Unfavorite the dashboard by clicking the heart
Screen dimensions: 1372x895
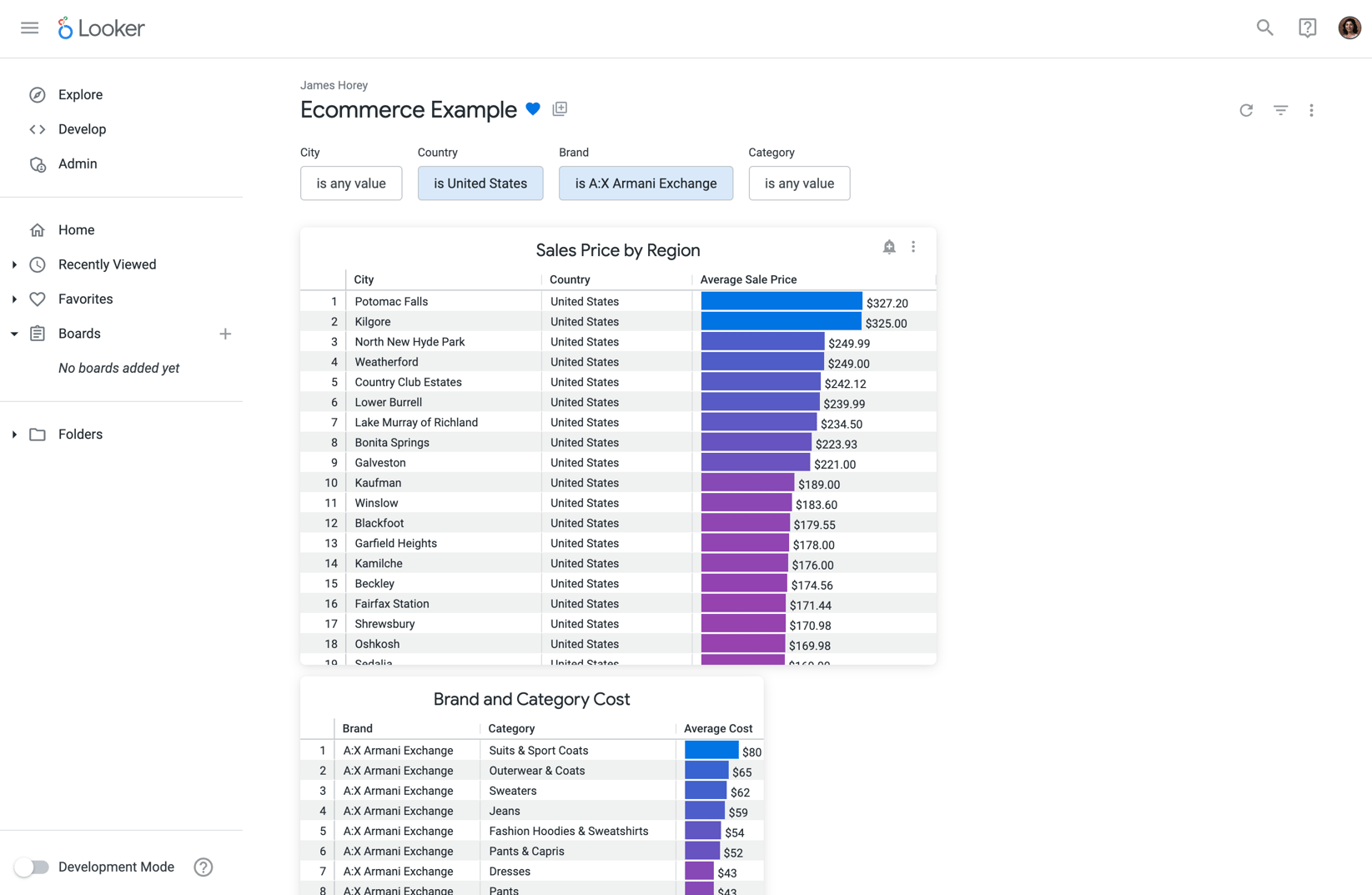[533, 108]
